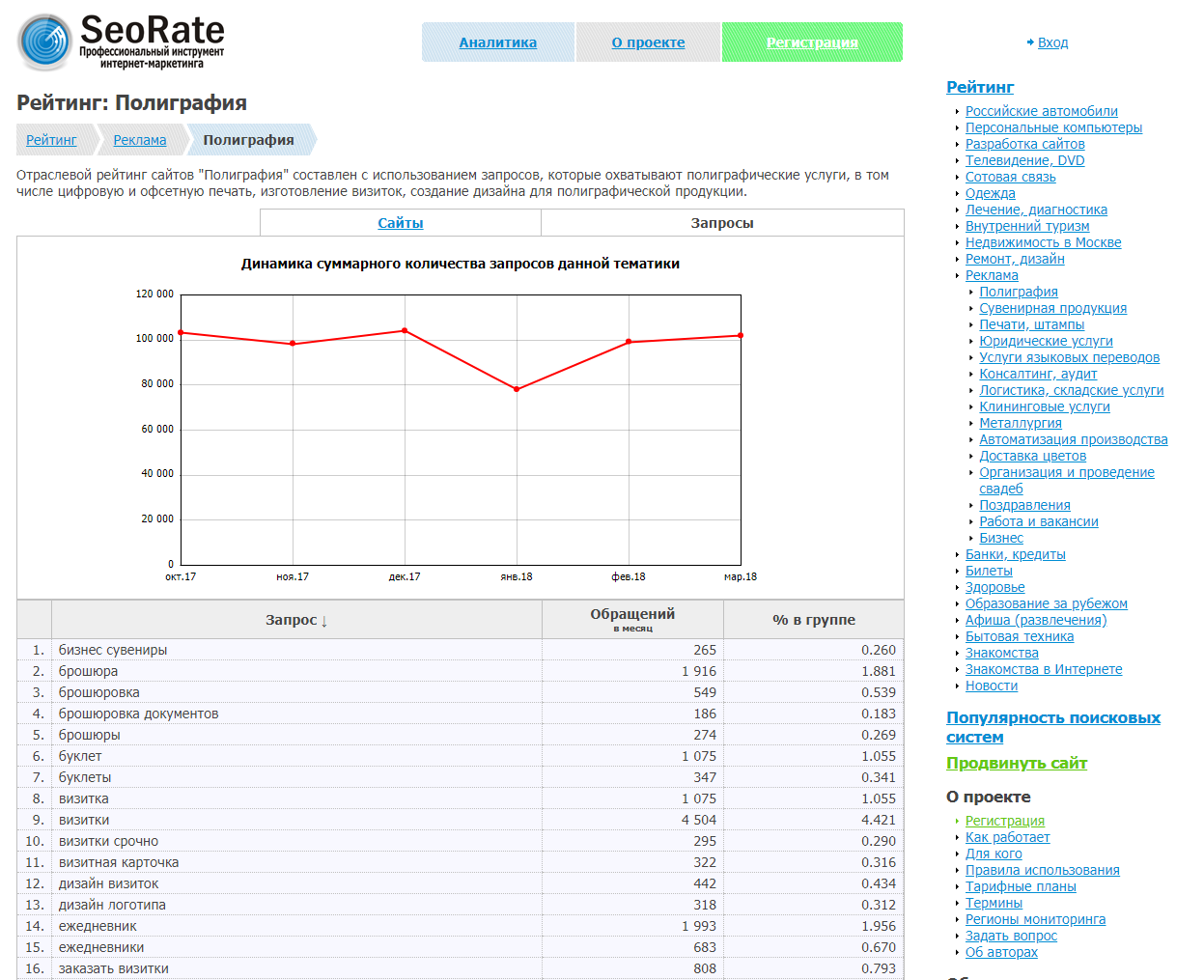Click the дек.17 red data point
This screenshot has height=980, width=1204.
405,330
